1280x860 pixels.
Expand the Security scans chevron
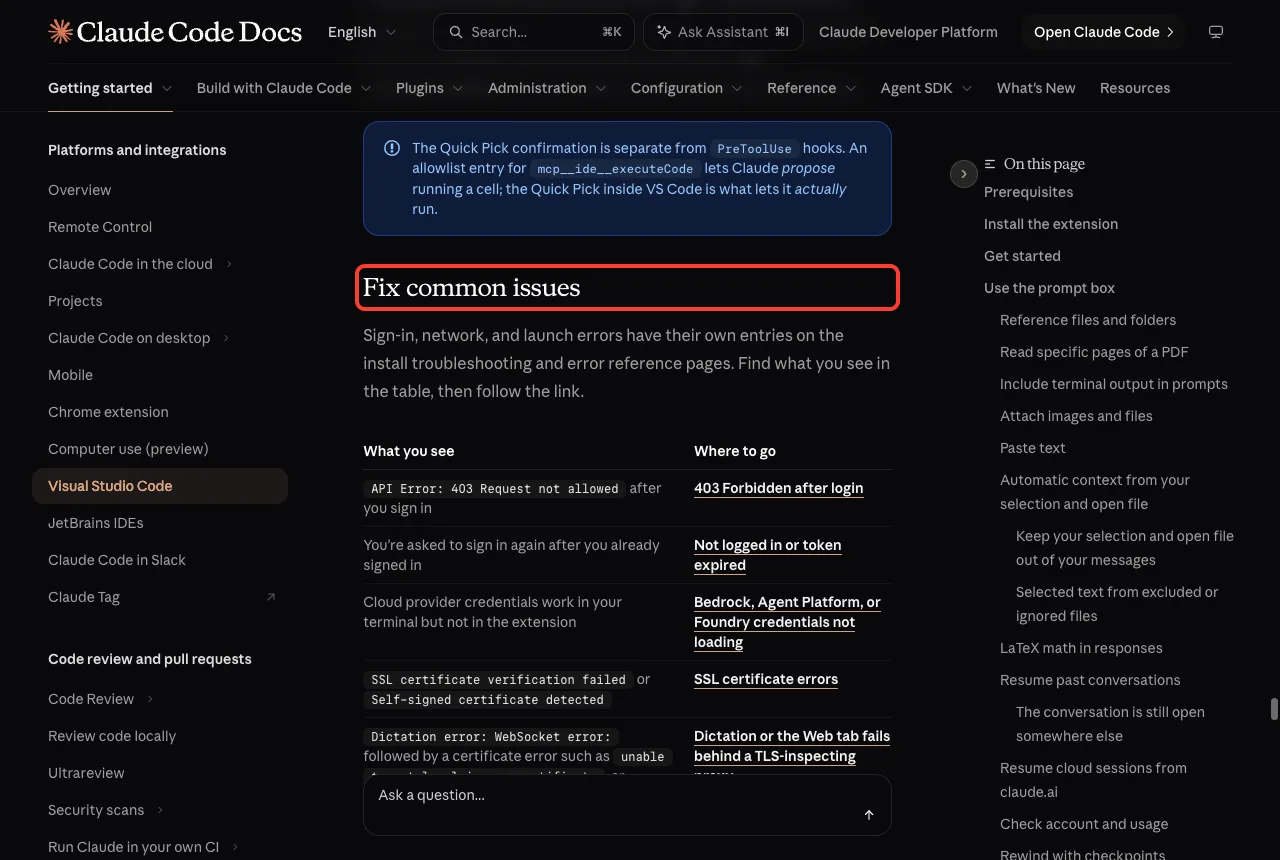[160, 810]
